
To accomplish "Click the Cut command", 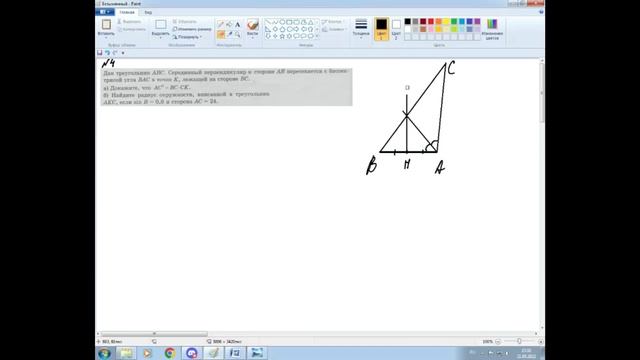I will [129, 21].
